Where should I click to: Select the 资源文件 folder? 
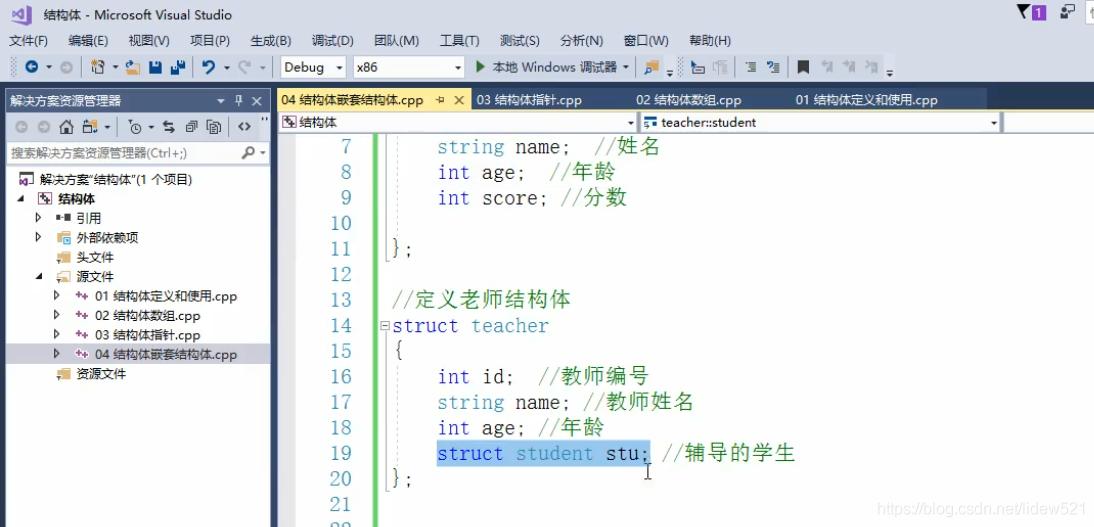[x=101, y=374]
